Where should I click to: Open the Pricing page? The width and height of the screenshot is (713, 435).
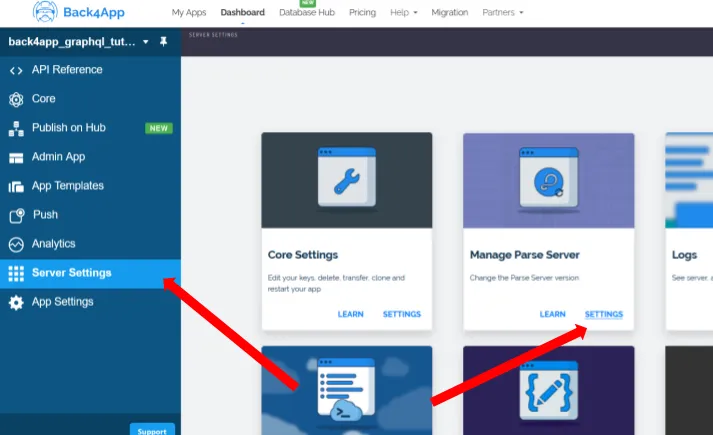click(x=362, y=12)
